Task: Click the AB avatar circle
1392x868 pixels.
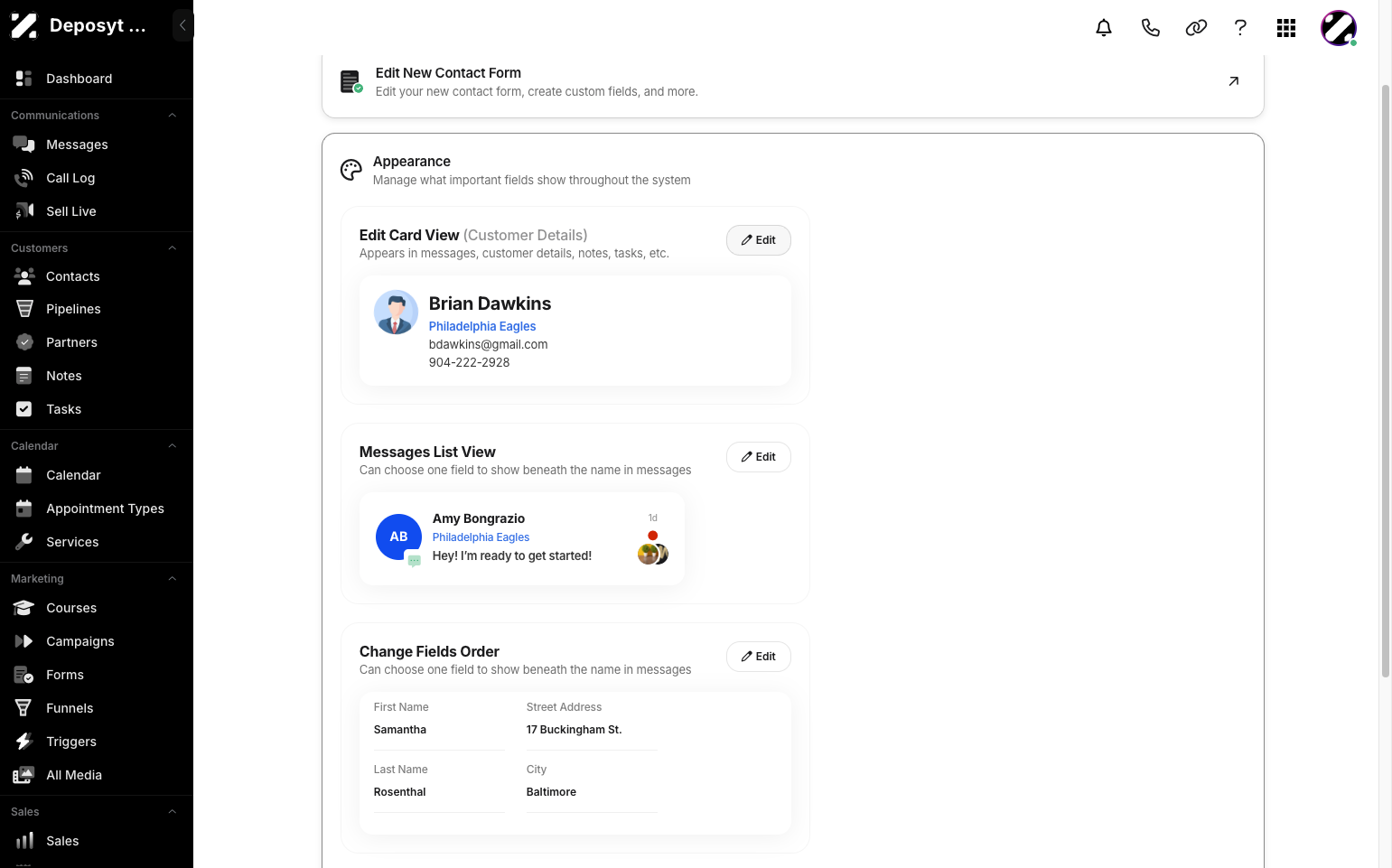Action: [398, 537]
